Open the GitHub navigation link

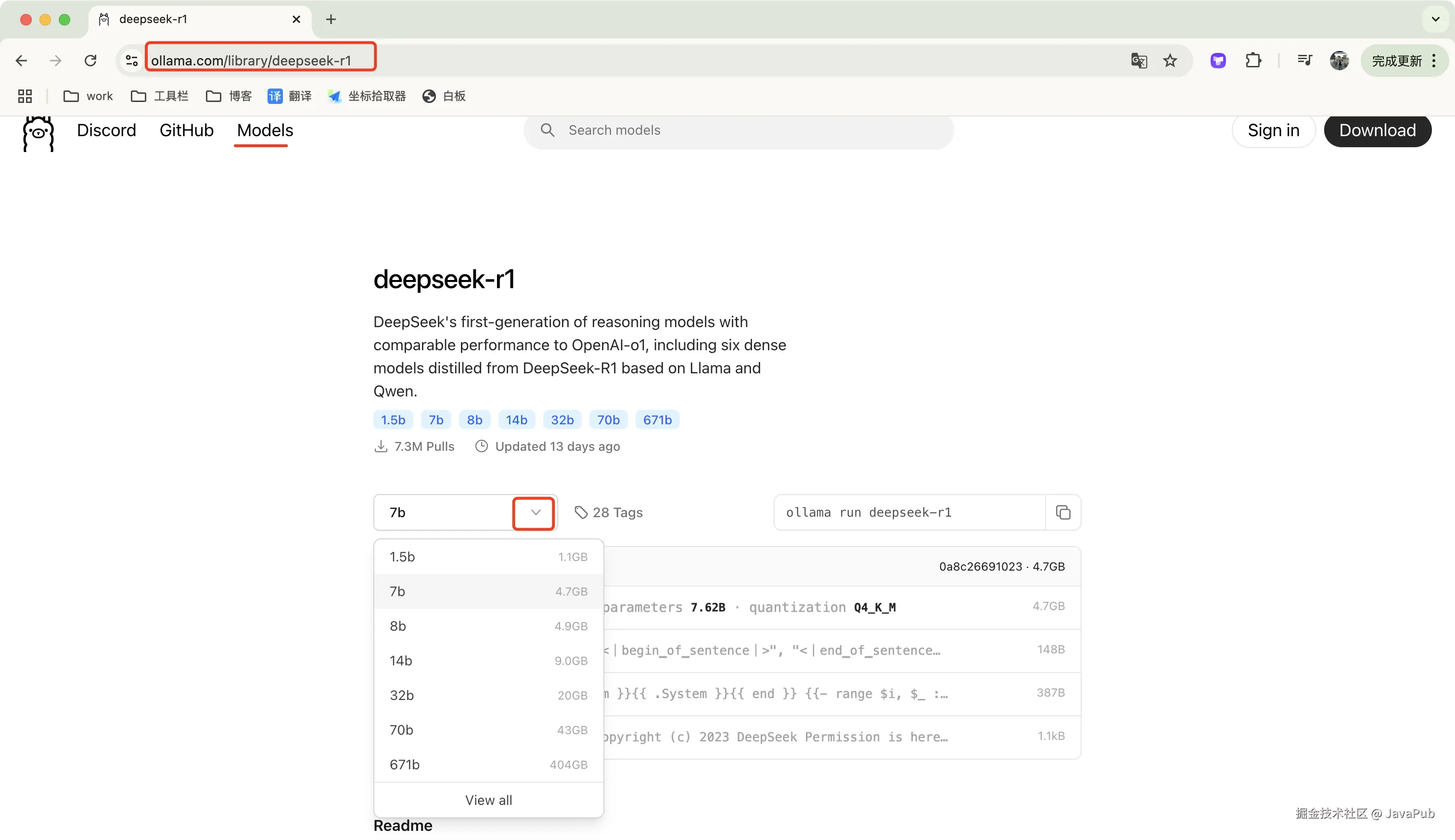(186, 130)
